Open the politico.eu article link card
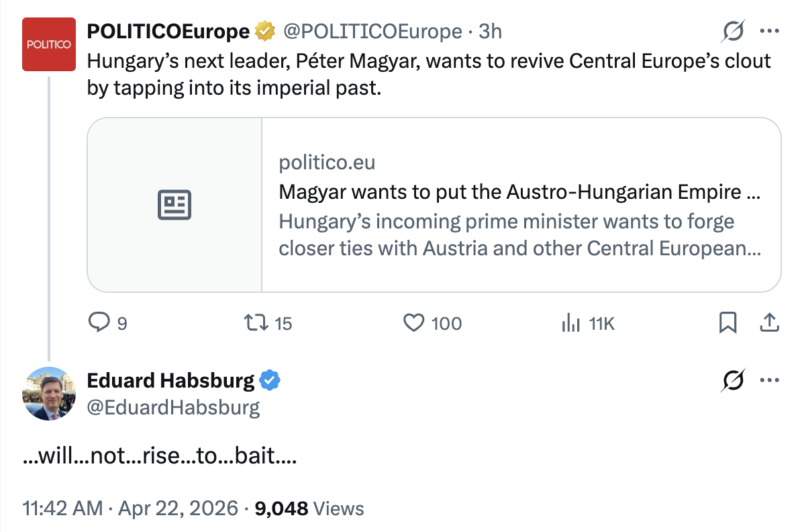The image size is (800, 532). coord(520,205)
